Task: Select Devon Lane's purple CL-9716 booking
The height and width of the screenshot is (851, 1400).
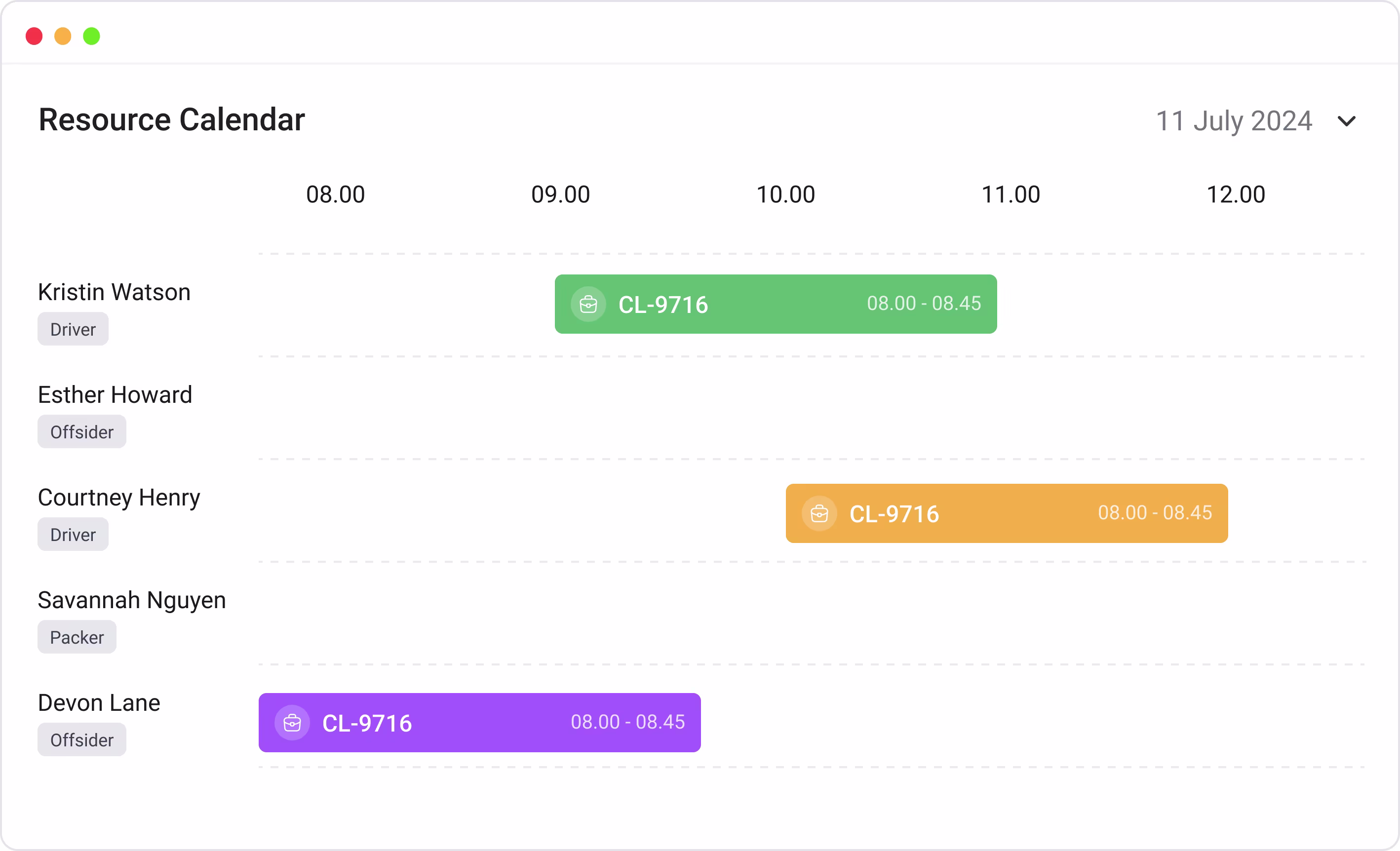Action: (x=479, y=723)
